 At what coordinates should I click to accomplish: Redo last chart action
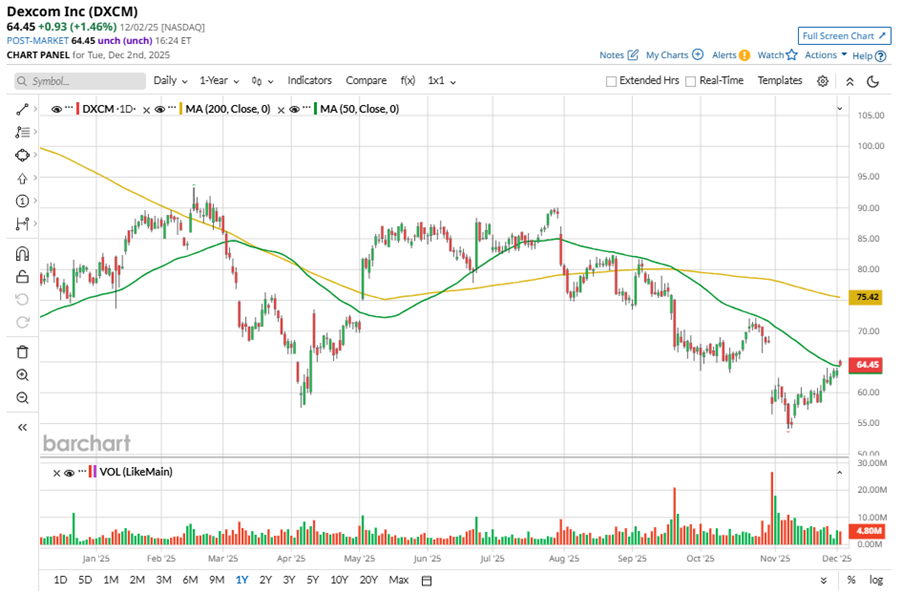[x=22, y=322]
